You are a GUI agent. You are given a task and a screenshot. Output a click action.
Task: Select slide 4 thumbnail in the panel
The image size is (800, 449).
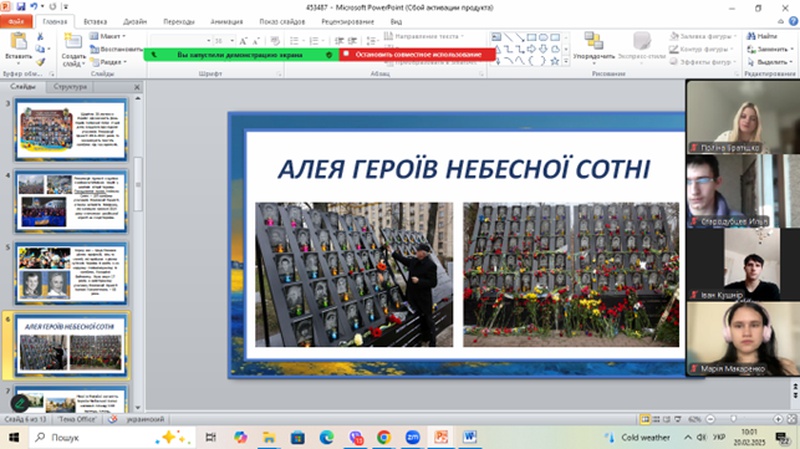pyautogui.click(x=71, y=200)
